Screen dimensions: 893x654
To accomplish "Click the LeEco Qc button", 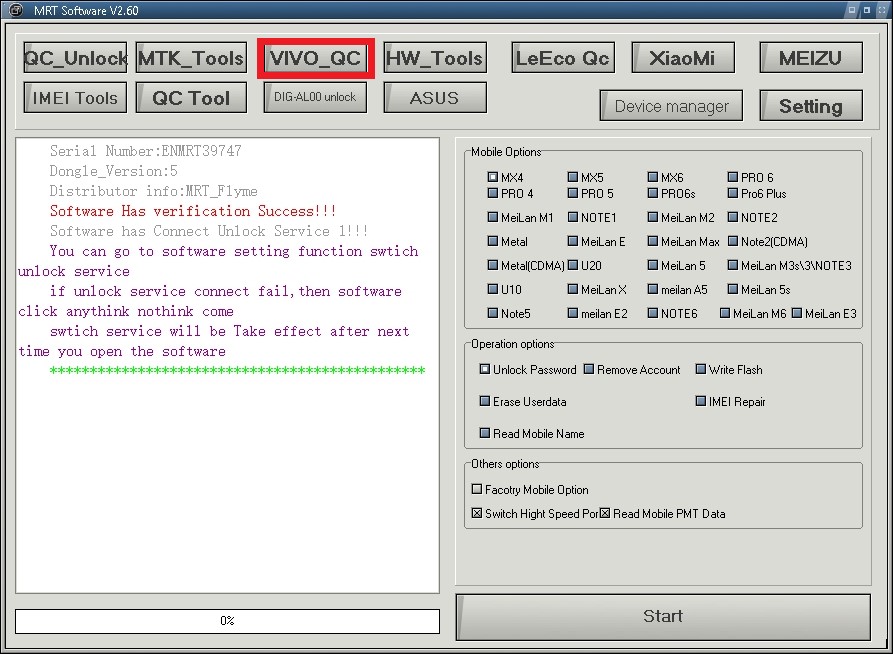I will pyautogui.click(x=563, y=58).
